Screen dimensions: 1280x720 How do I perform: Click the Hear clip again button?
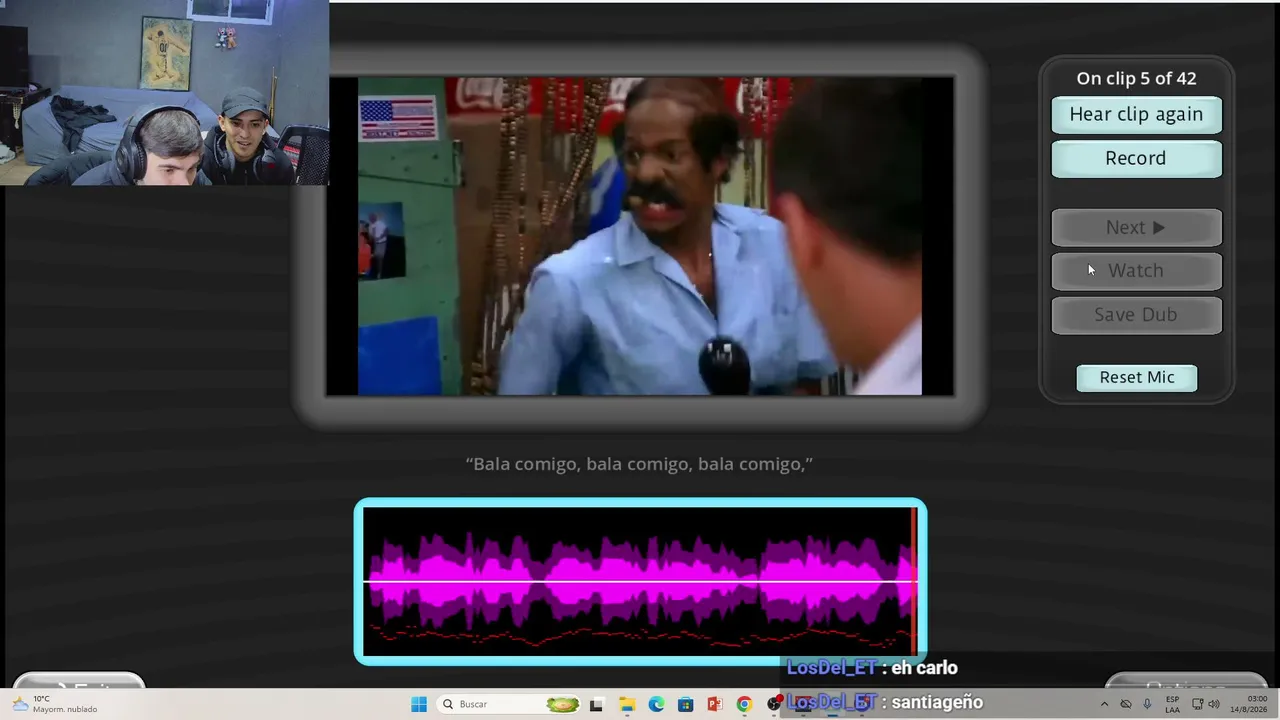click(1136, 114)
